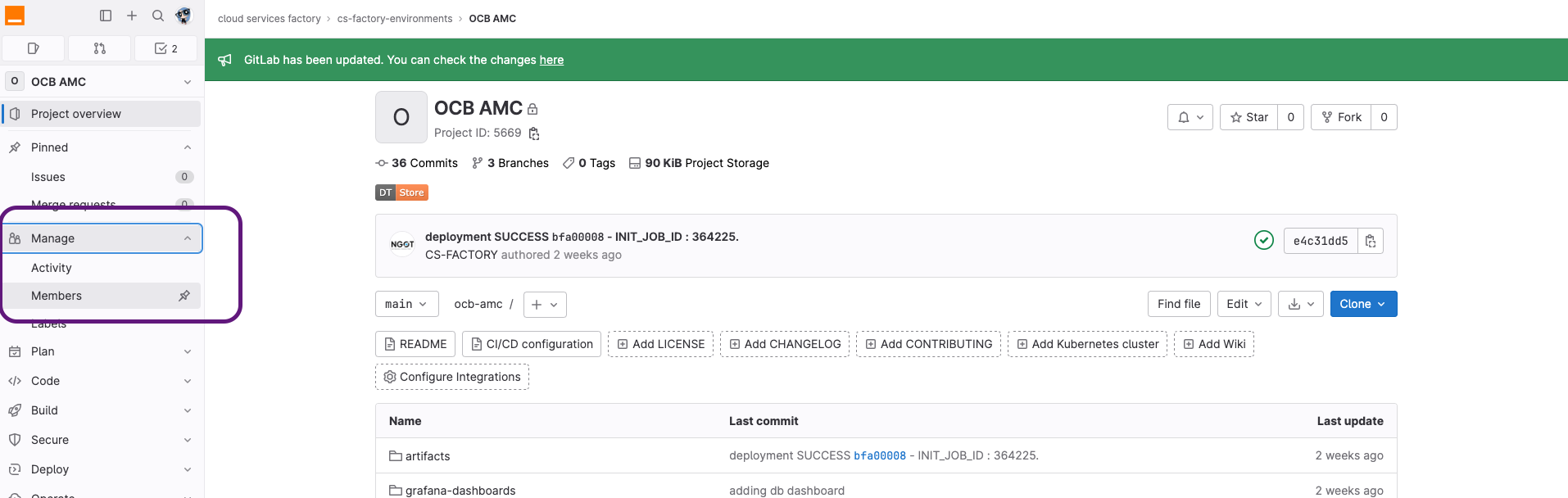Toggle the sidebar collapse icon
This screenshot has width=1568, height=498.
(x=106, y=16)
